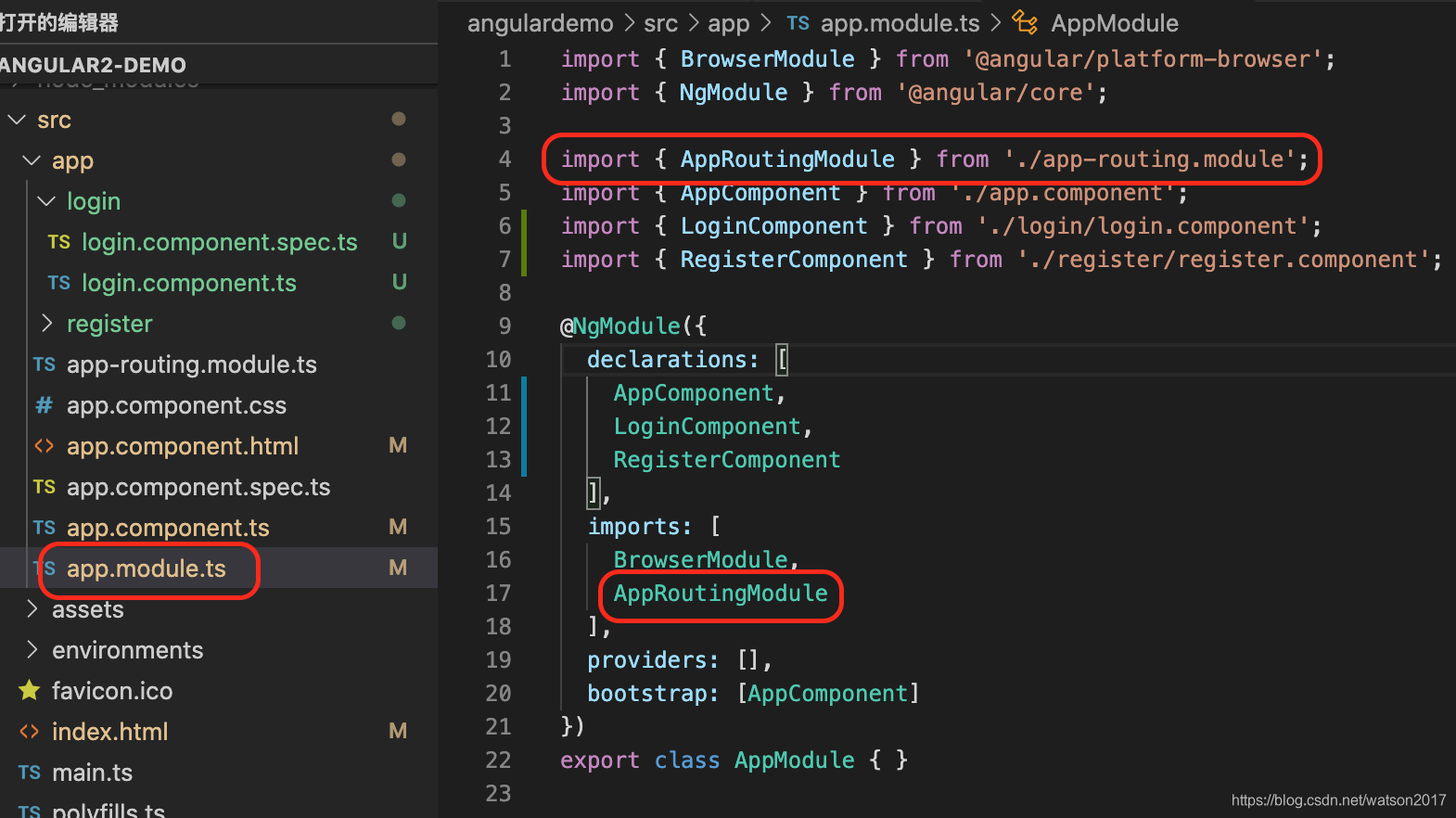This screenshot has height=818, width=1456.
Task: Click U status badge of login.component.ts
Action: tap(400, 282)
